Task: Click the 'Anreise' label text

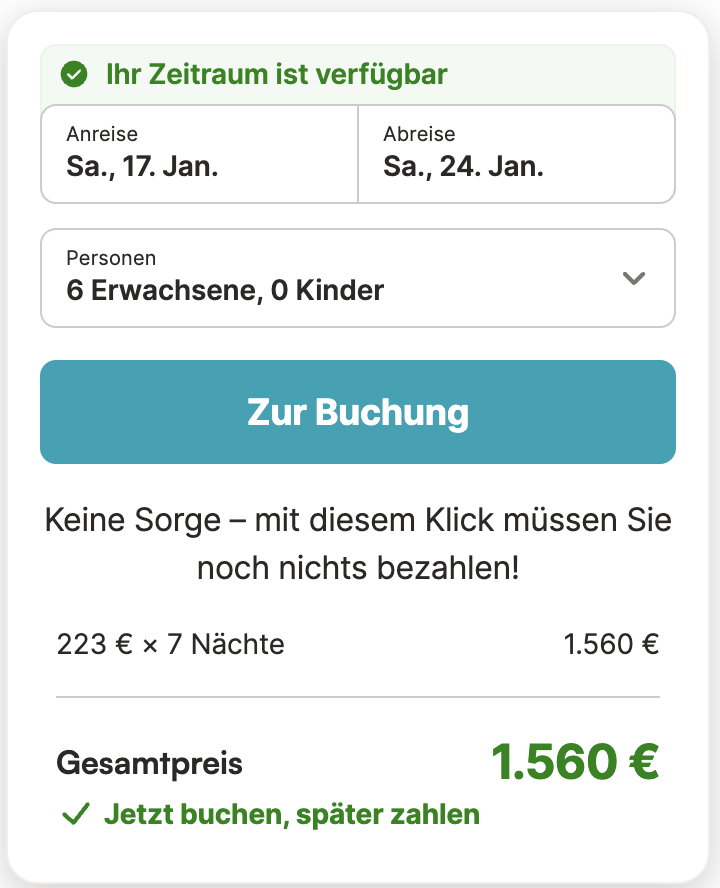Action: [x=102, y=134]
